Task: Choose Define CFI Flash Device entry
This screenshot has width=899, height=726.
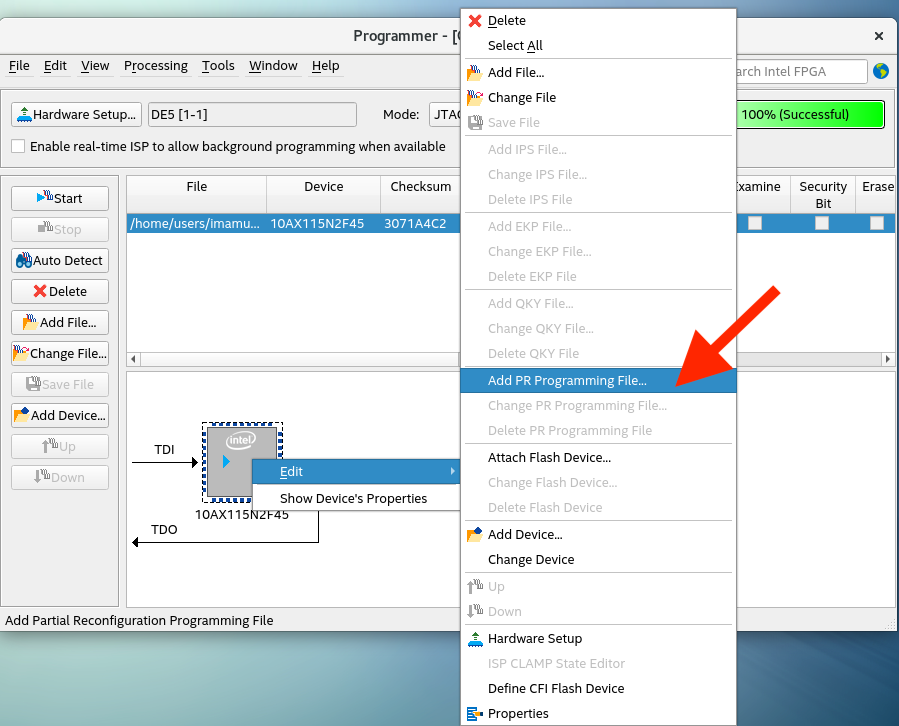Action: click(598, 689)
